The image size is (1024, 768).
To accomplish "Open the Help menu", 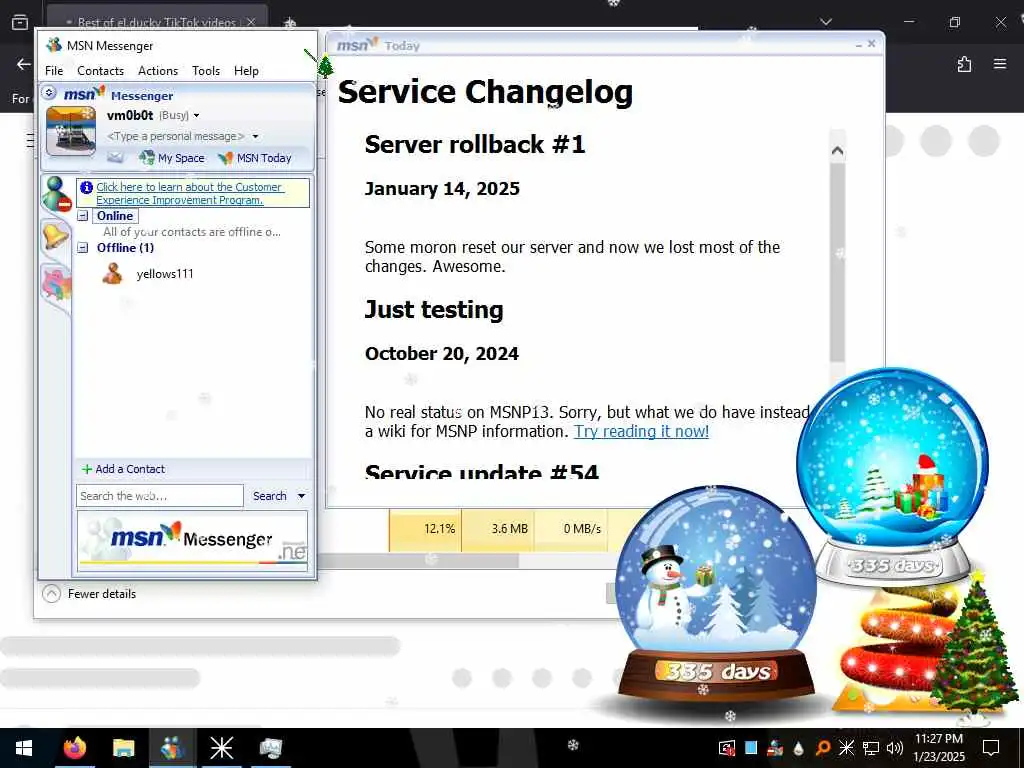I will pos(246,71).
